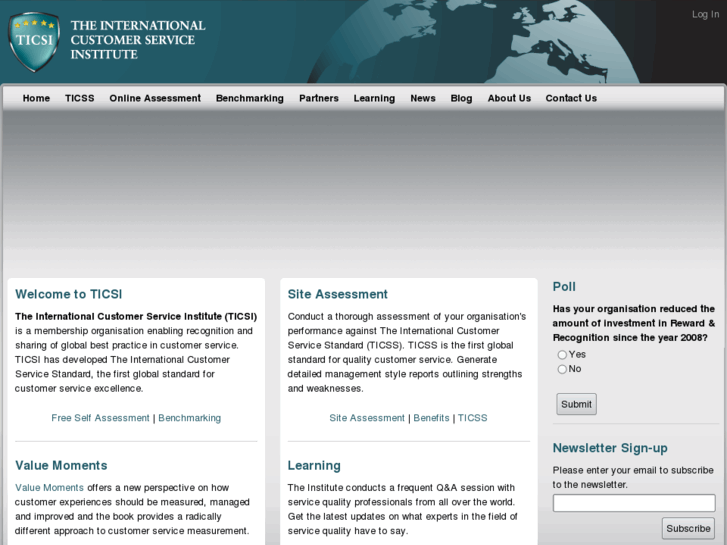
Task: Open Learning in the navigation bar
Action: pyautogui.click(x=374, y=98)
